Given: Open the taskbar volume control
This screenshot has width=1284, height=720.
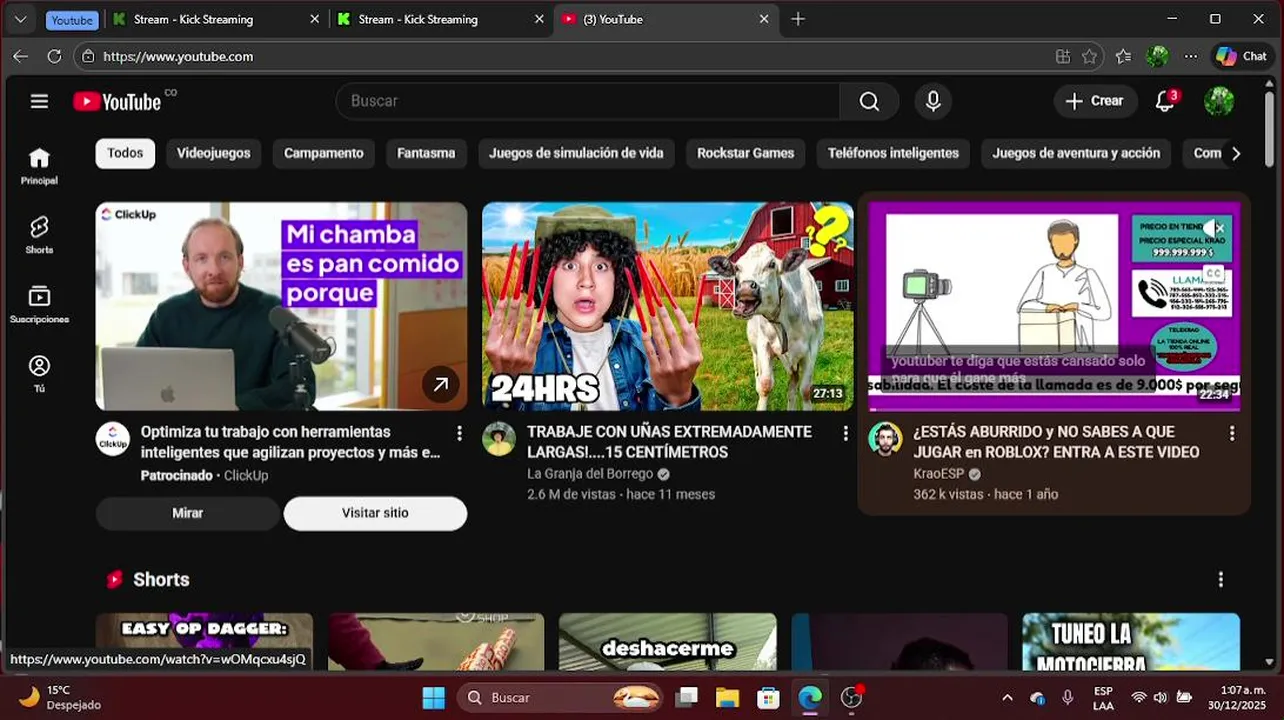Looking at the screenshot, I should (x=1160, y=698).
